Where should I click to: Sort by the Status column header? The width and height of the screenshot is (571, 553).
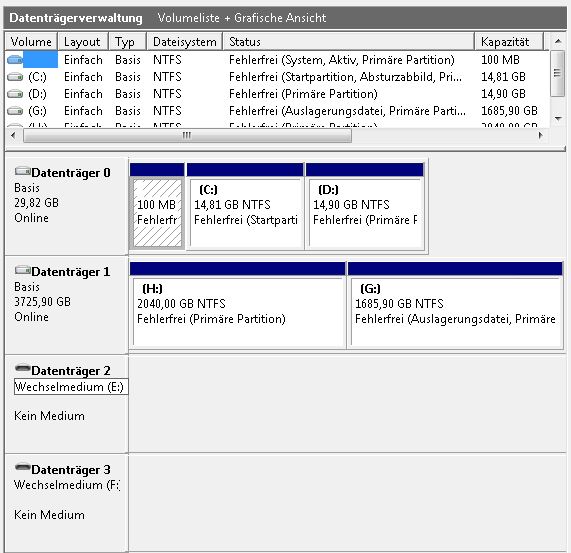(349, 42)
